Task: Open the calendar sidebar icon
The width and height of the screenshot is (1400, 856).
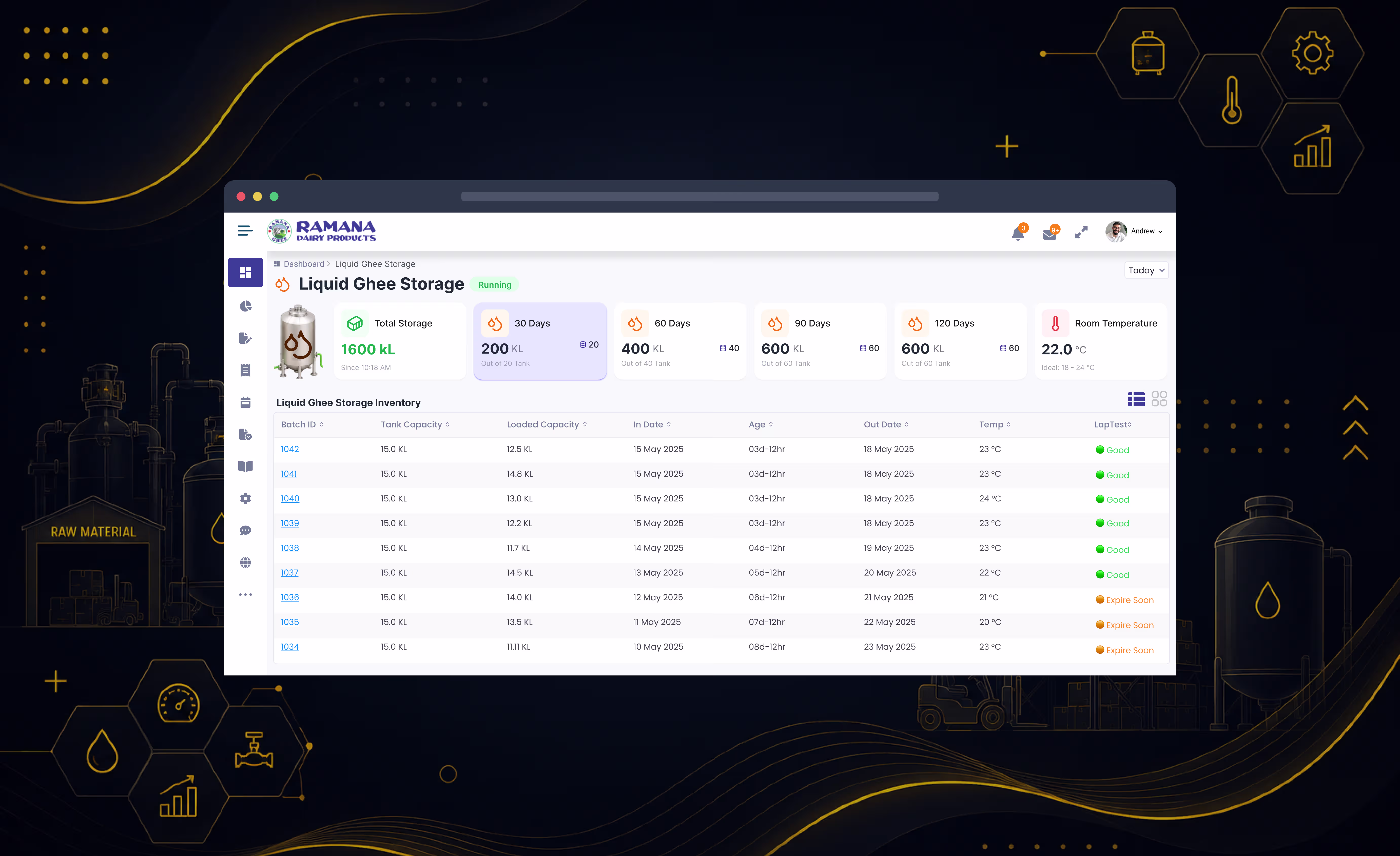Action: click(x=245, y=402)
